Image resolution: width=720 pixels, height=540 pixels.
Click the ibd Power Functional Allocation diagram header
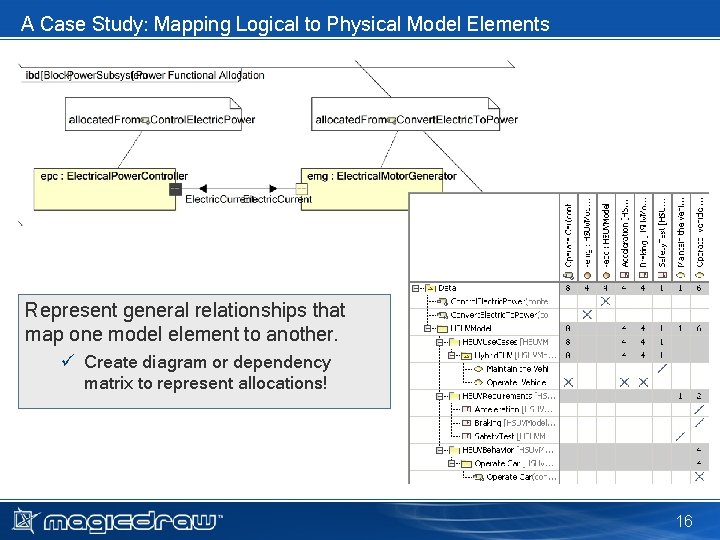click(x=145, y=75)
